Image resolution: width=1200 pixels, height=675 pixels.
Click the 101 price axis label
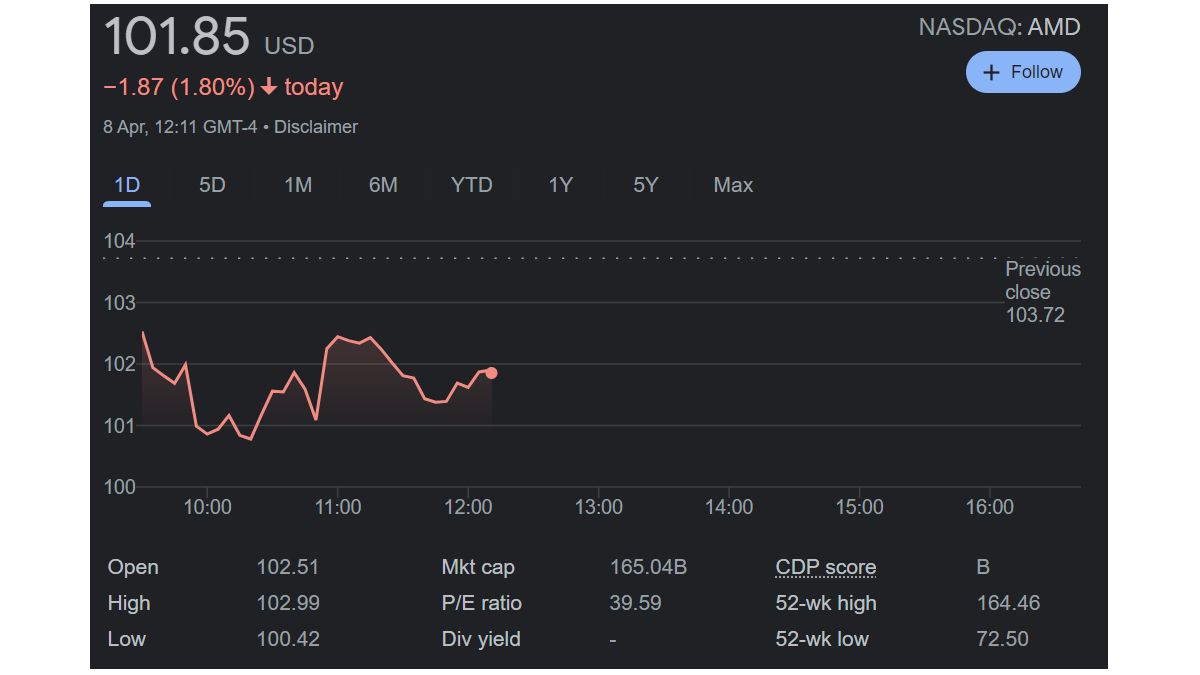tap(119, 425)
